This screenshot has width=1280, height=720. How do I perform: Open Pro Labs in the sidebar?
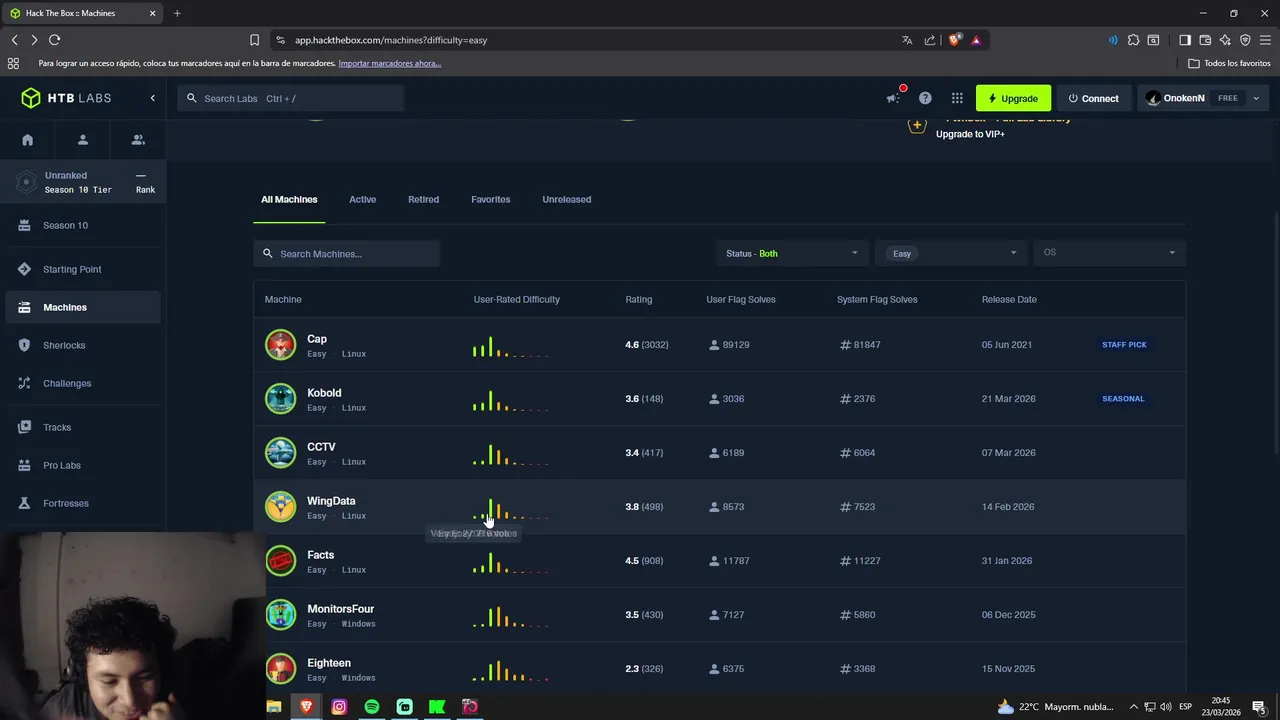[x=83, y=465]
